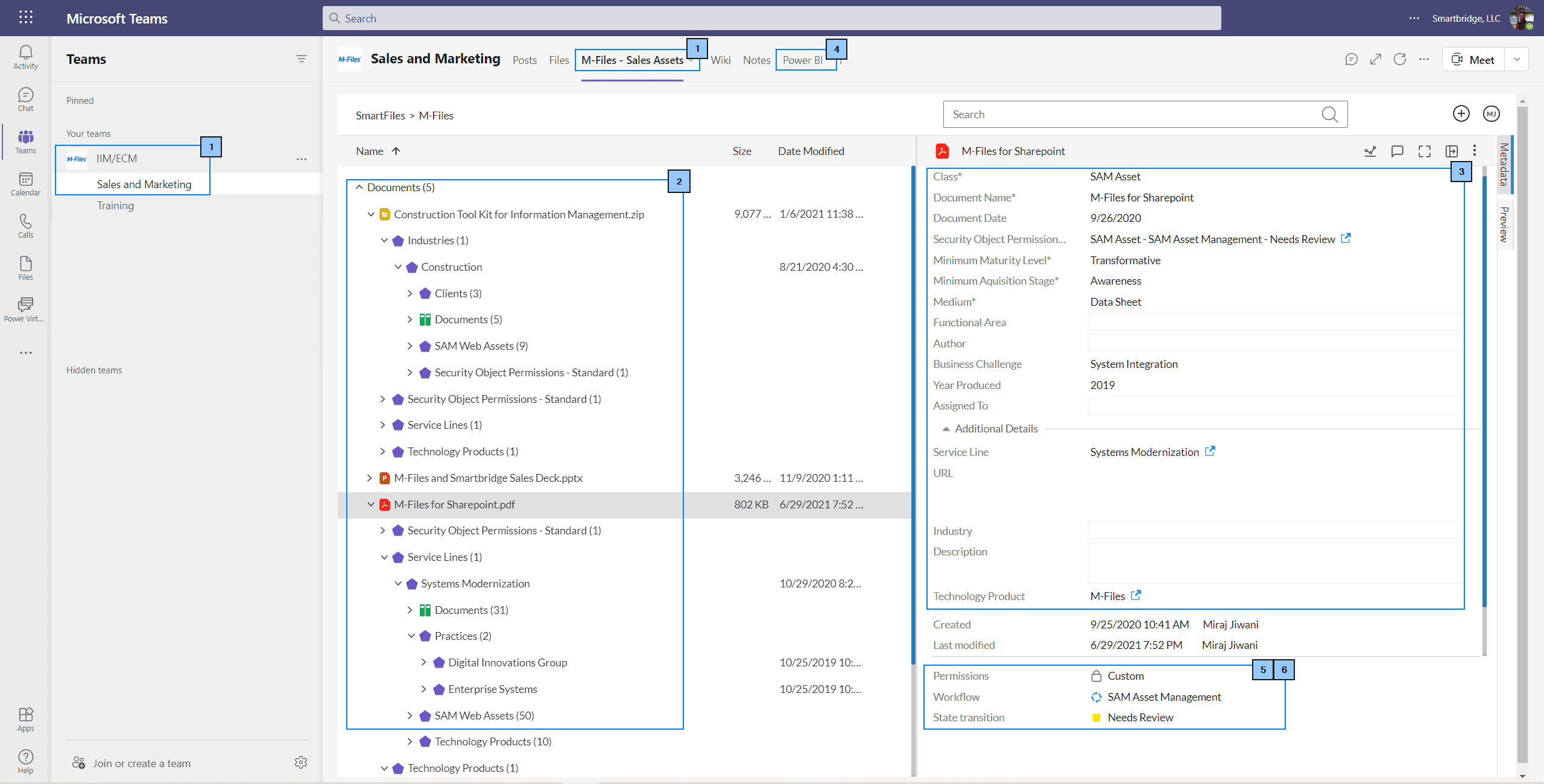Expand M-Files and Smartbridge Sales Deck.pptx row
The height and width of the screenshot is (784, 1544).
coord(370,478)
